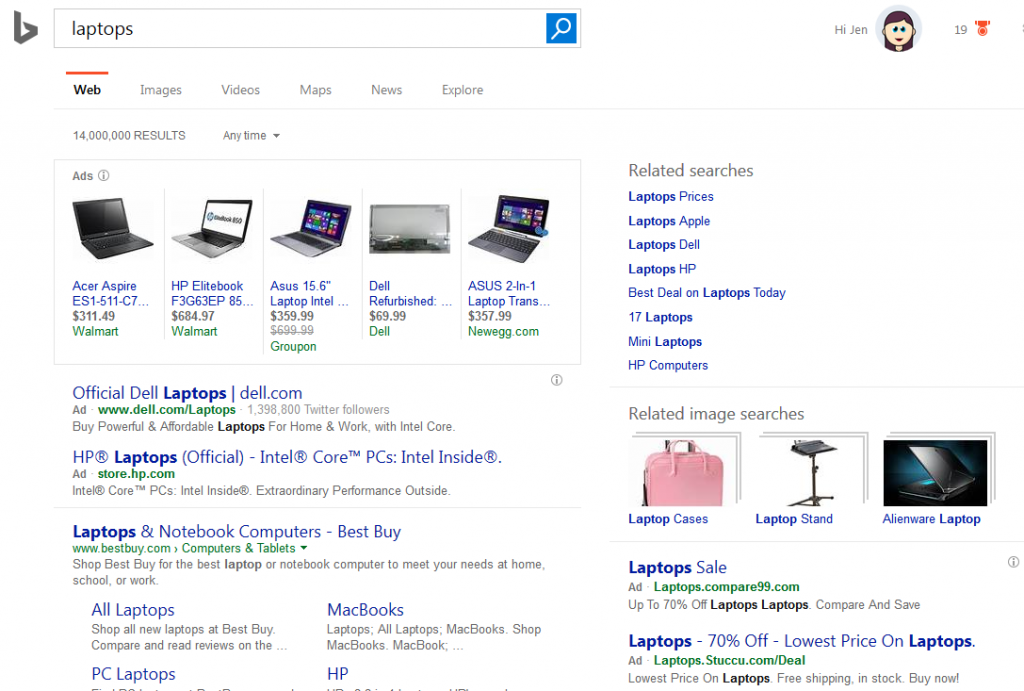Image resolution: width=1024 pixels, height=691 pixels.
Task: Expand the Any time filter dropdown
Action: (251, 136)
